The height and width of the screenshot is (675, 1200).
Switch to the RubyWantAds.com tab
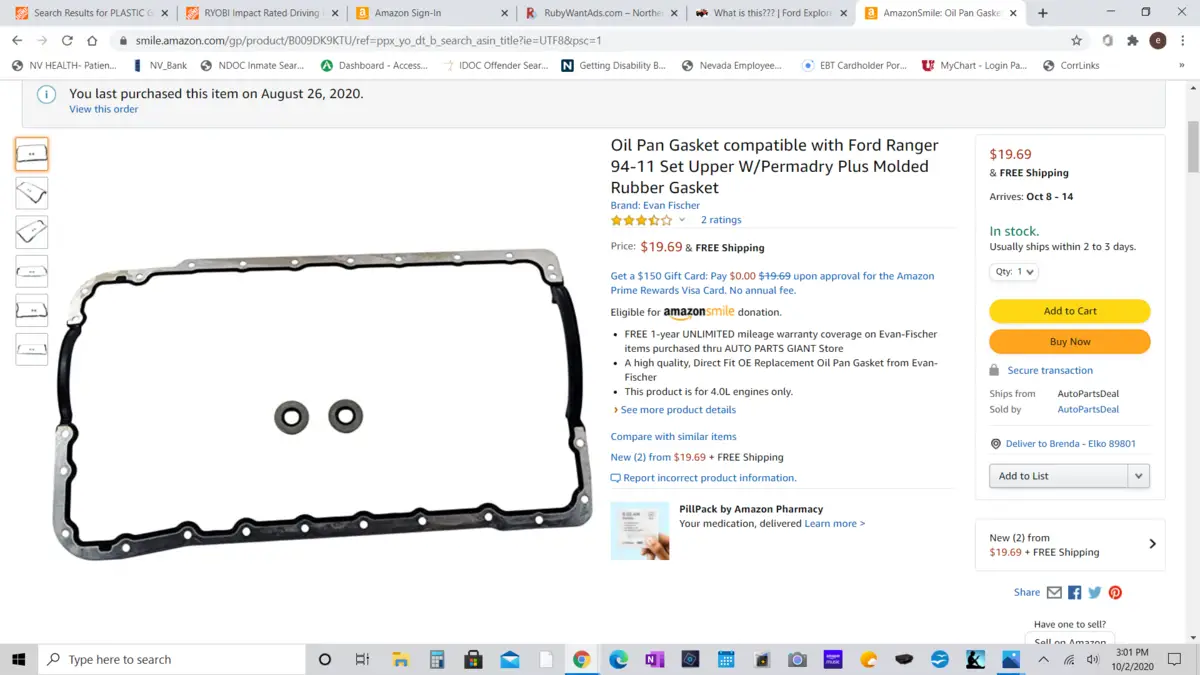pyautogui.click(x=604, y=13)
